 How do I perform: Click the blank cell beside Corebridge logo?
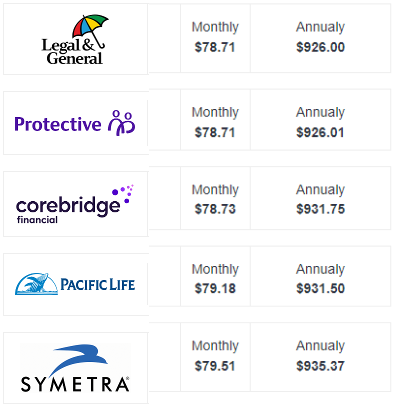(x=165, y=198)
